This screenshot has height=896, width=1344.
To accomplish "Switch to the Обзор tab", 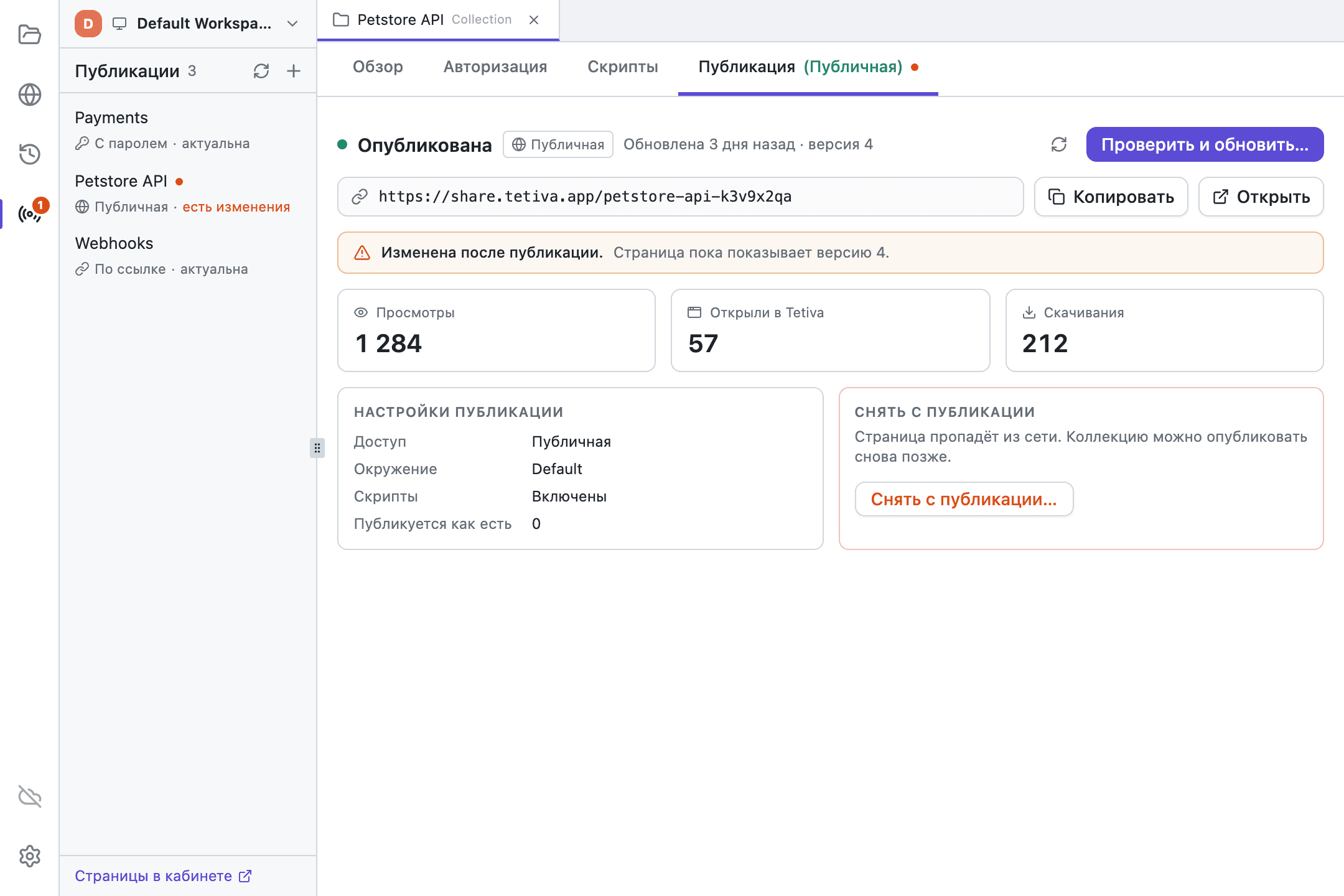I will (x=378, y=67).
